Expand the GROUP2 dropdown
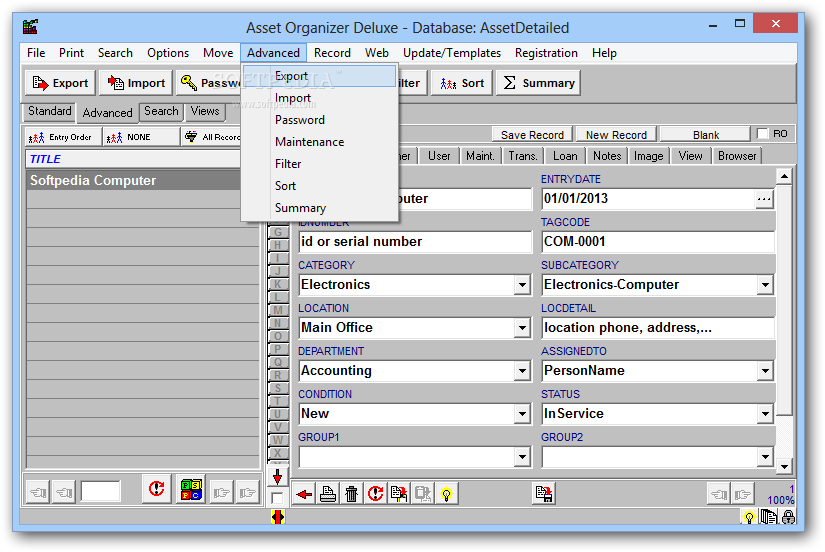Screen dimensions: 825x552 pyautogui.click(x=765, y=457)
